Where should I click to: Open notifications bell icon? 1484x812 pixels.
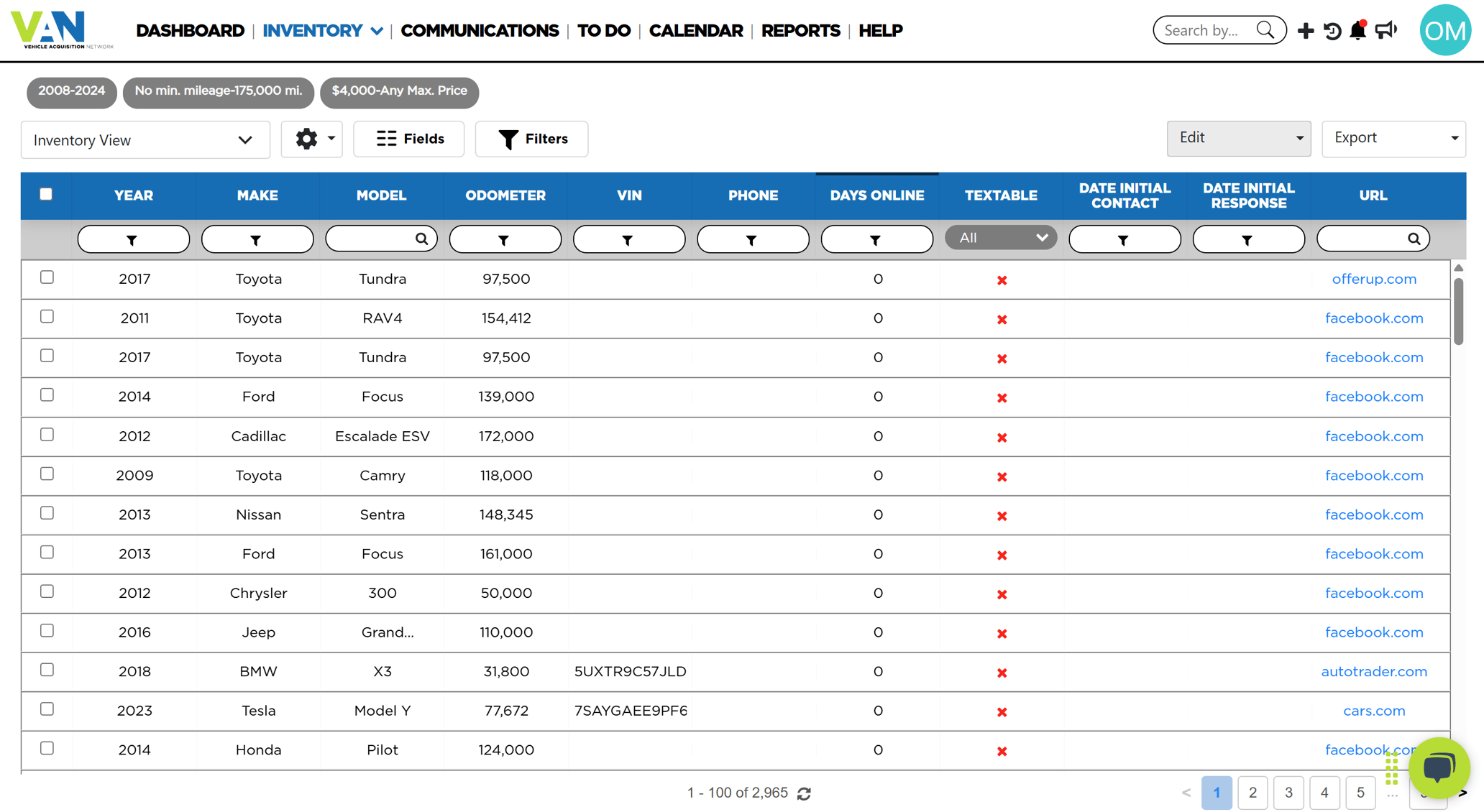tap(1357, 30)
